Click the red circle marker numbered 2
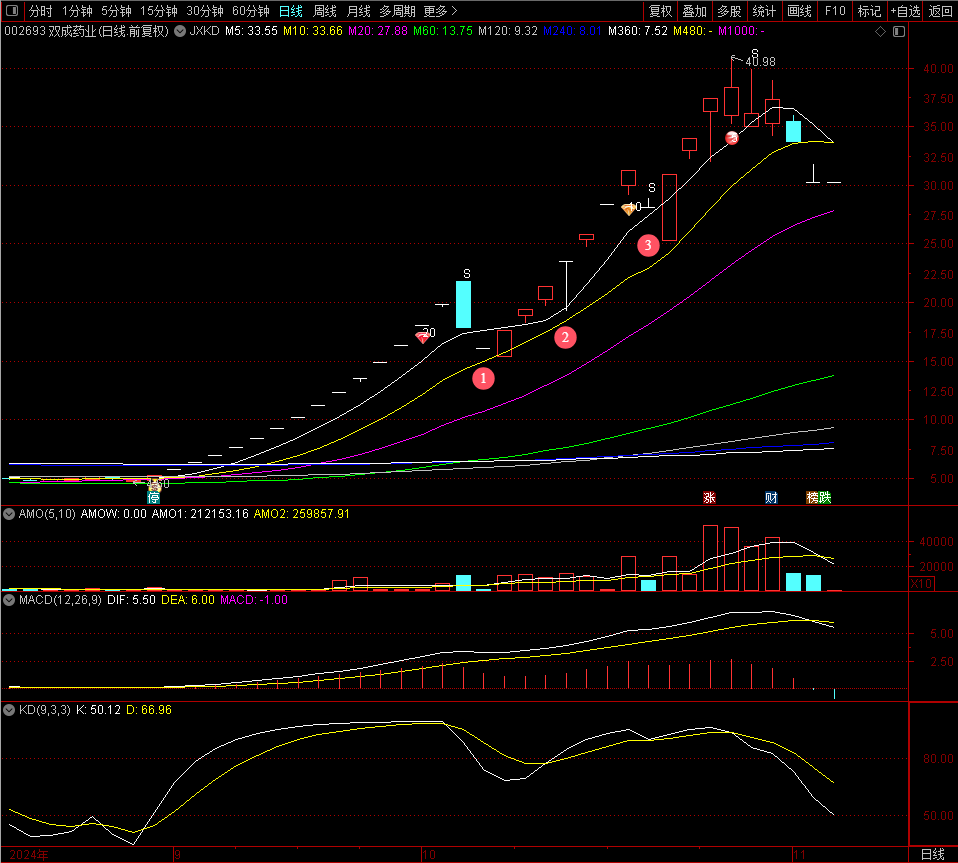 click(565, 337)
